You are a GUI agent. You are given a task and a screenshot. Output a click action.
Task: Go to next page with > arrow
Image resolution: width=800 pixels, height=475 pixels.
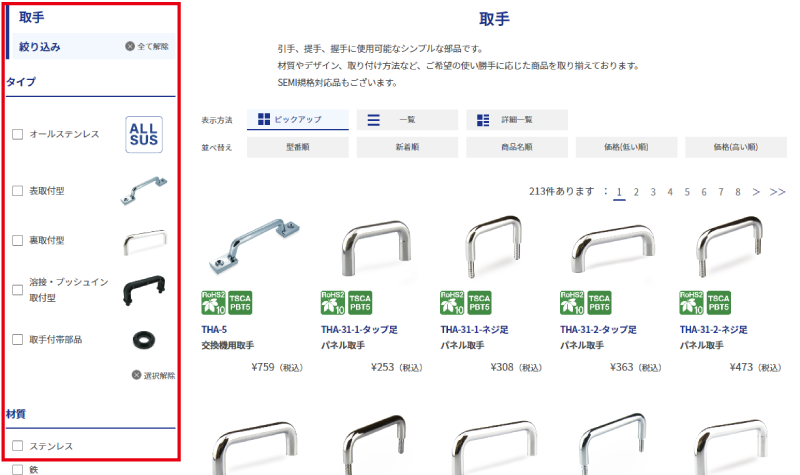coord(756,192)
